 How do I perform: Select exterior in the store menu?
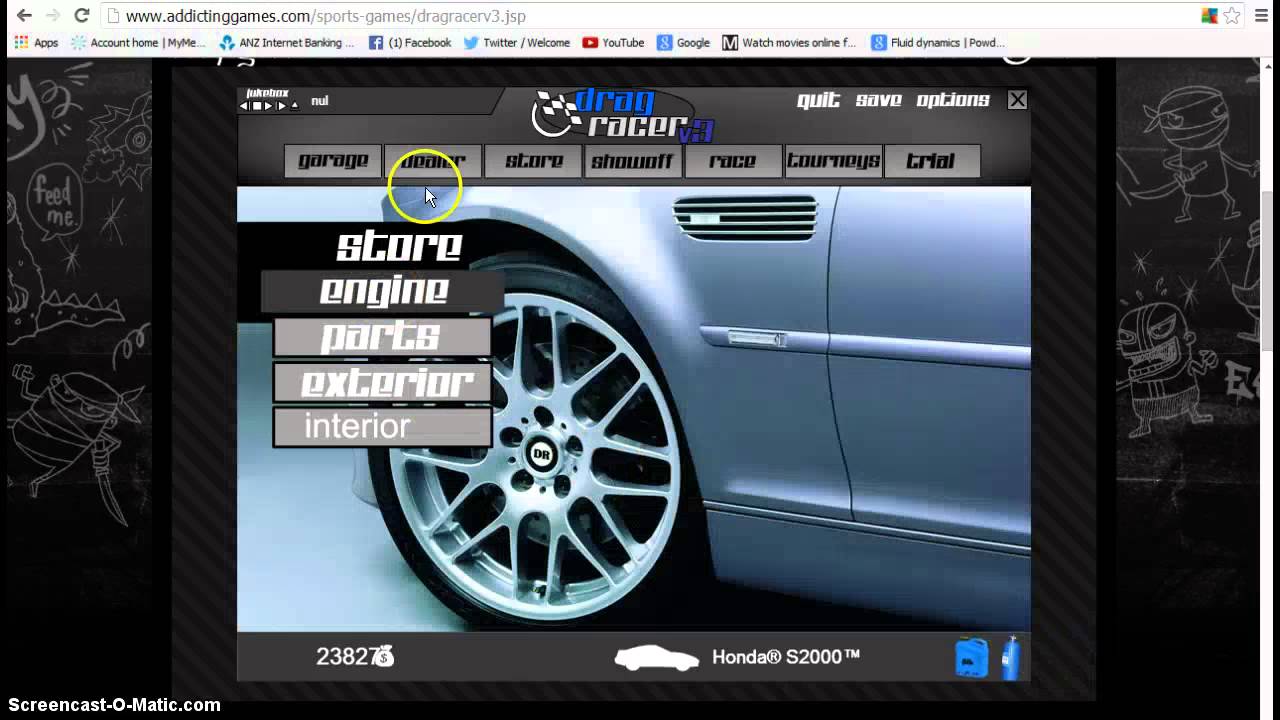(382, 382)
